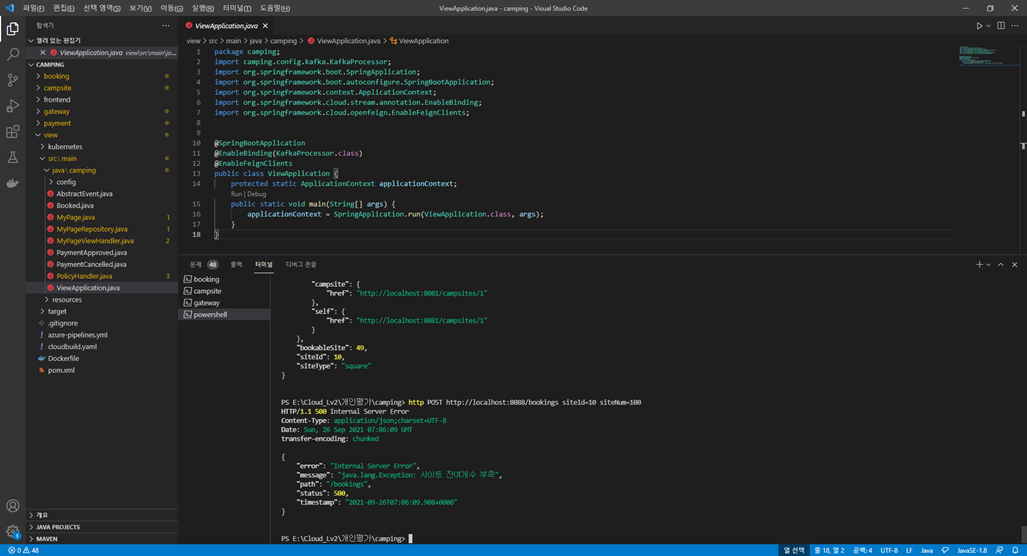Split the editor to the right

tap(1001, 26)
